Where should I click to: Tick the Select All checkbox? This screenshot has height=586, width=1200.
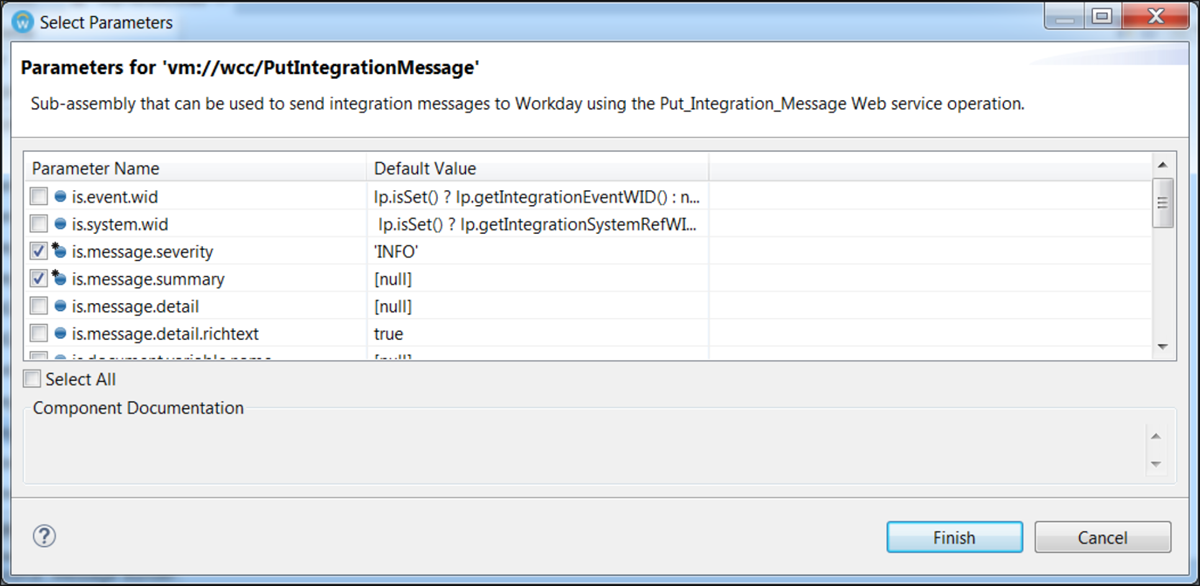32,379
